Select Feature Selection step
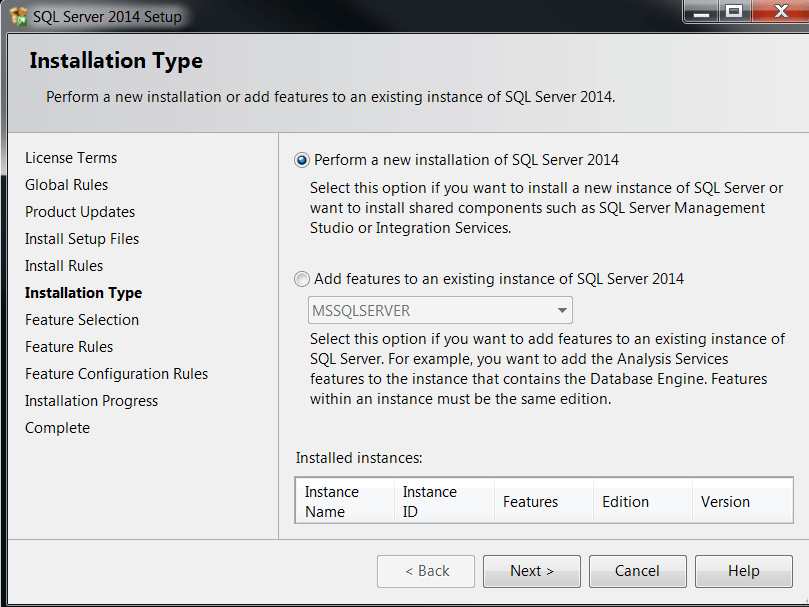The image size is (809, 607). point(82,320)
